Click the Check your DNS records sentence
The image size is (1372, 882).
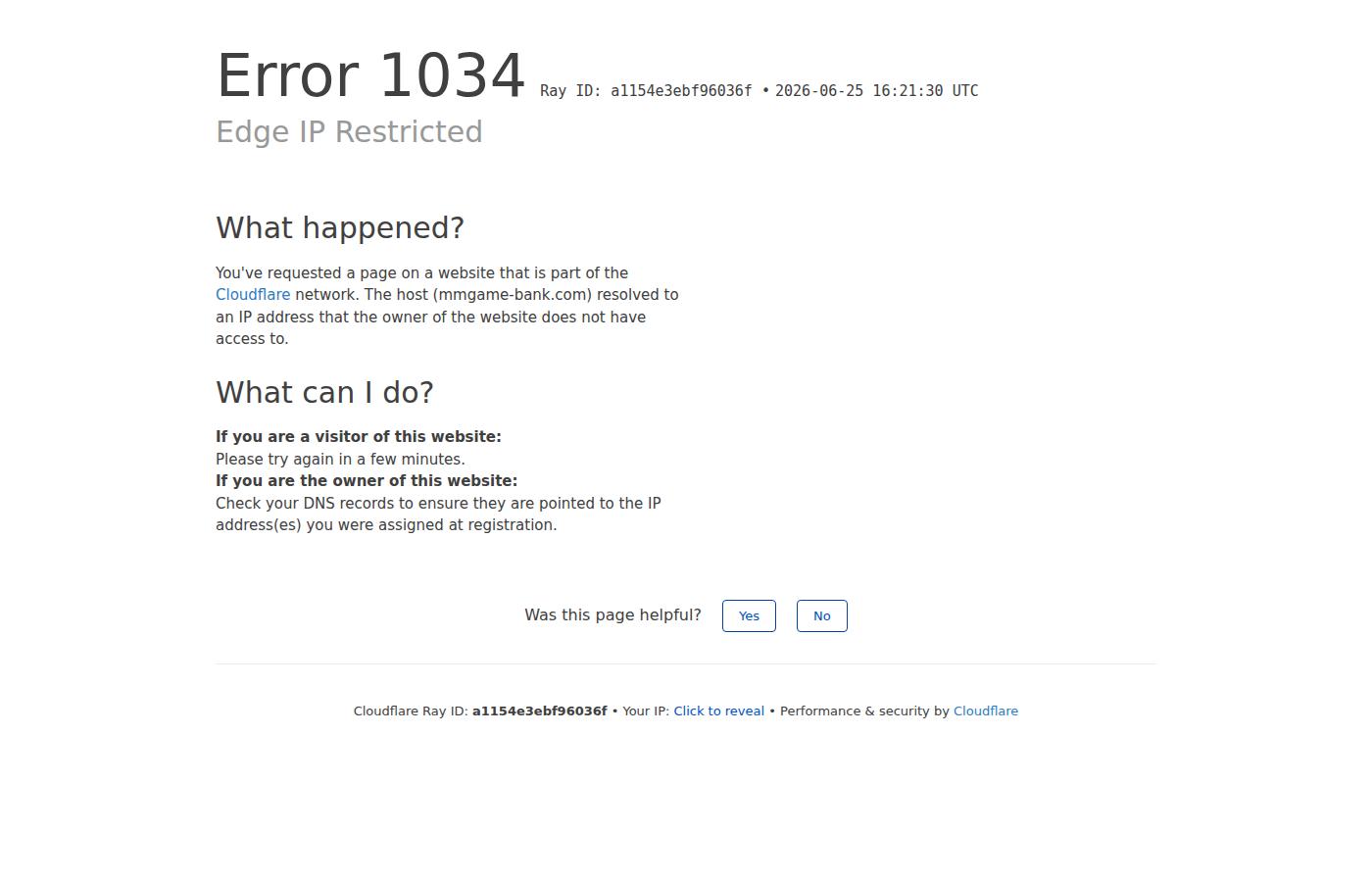pyautogui.click(x=438, y=514)
